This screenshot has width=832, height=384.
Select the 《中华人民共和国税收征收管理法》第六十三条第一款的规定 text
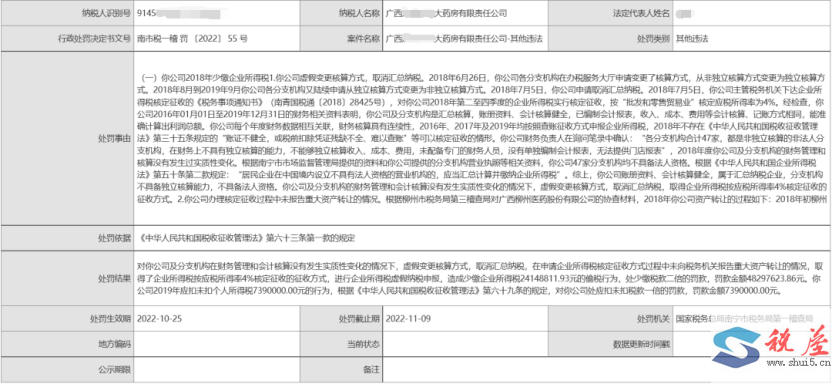245,238
